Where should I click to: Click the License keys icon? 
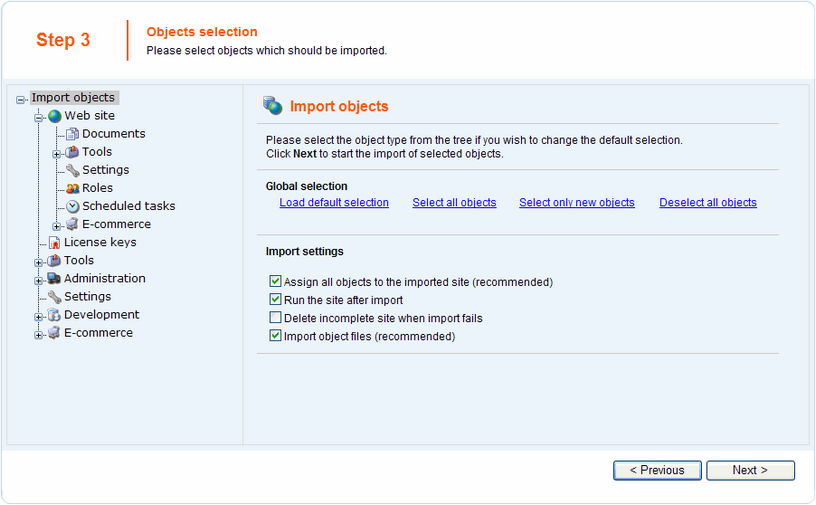tap(55, 243)
